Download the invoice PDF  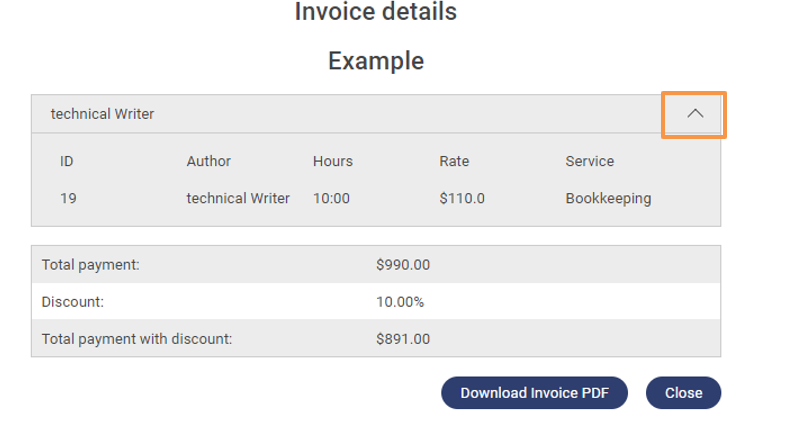(534, 393)
